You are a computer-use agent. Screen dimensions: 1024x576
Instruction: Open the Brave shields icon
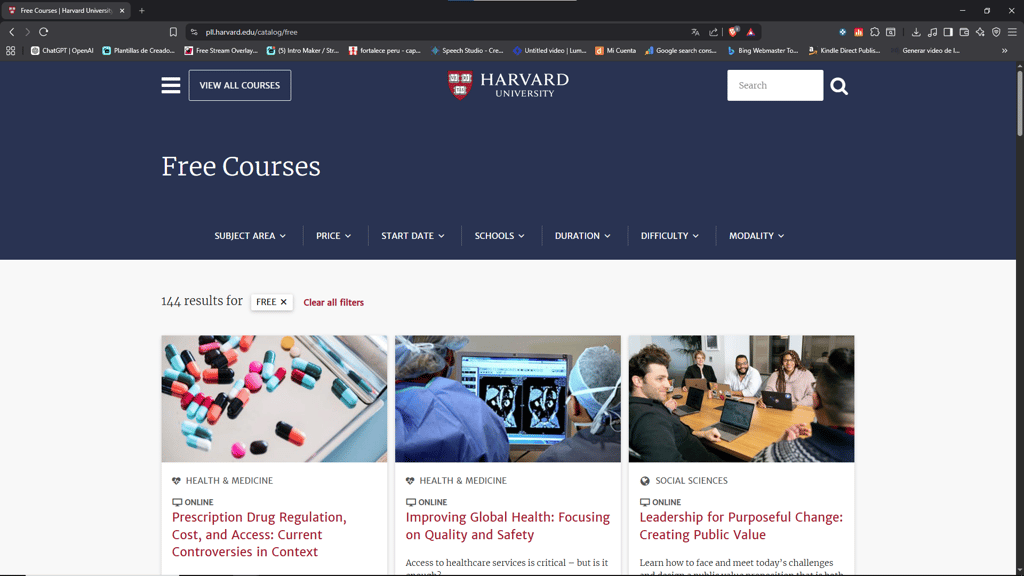733,31
